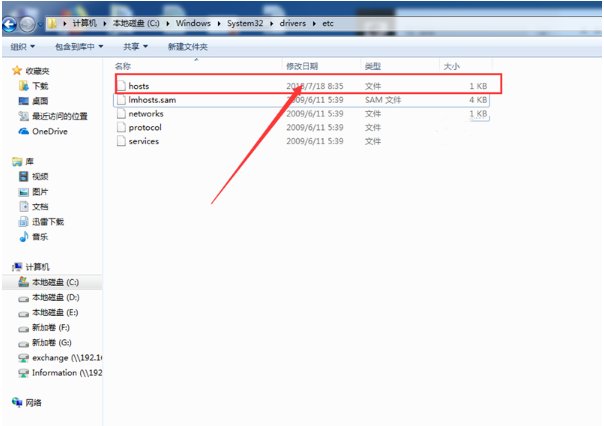Open the Include in library (包含到库中) dropdown
The image size is (604, 426).
click(x=79, y=46)
